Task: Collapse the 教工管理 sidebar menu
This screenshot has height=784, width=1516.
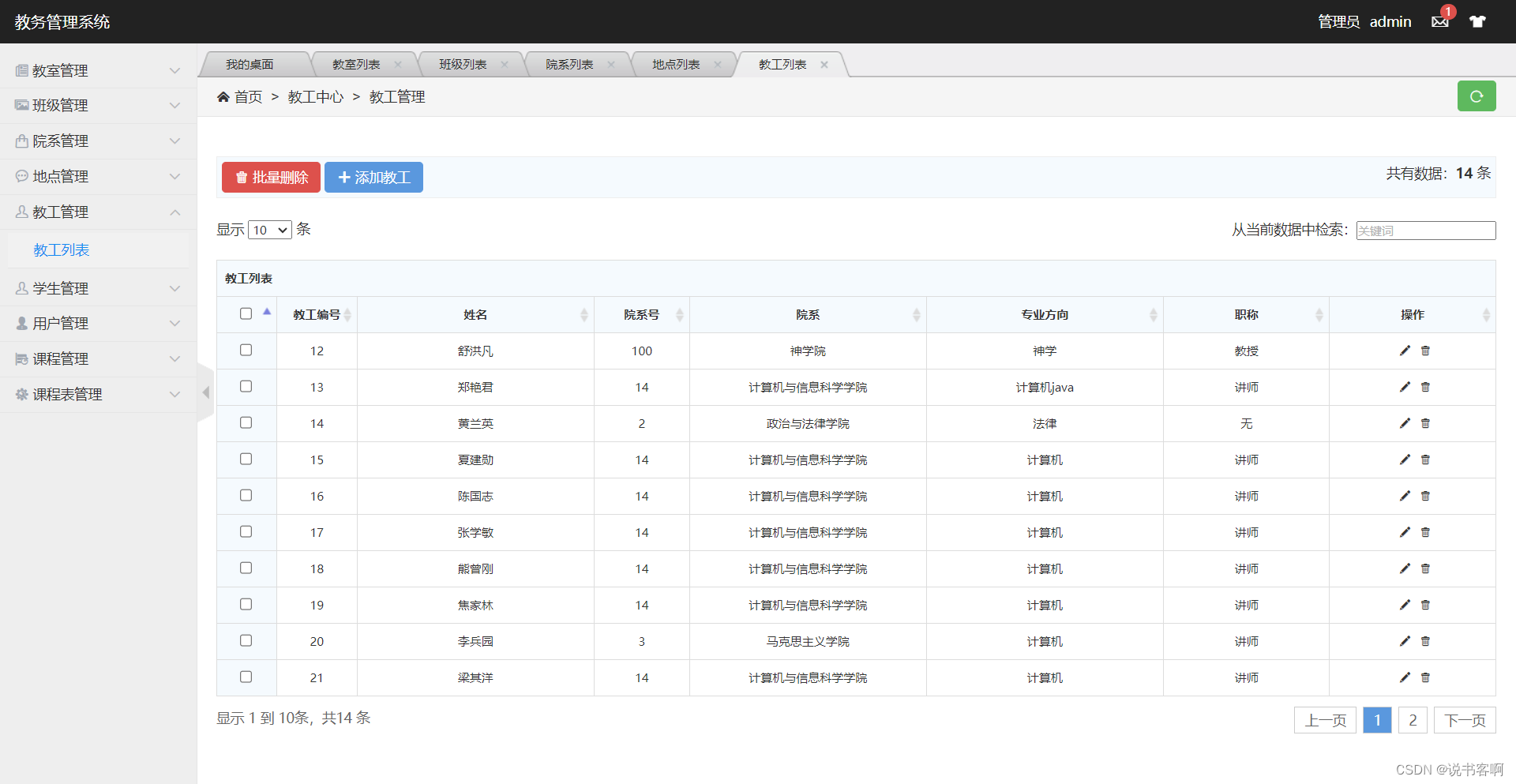Action: coord(98,212)
